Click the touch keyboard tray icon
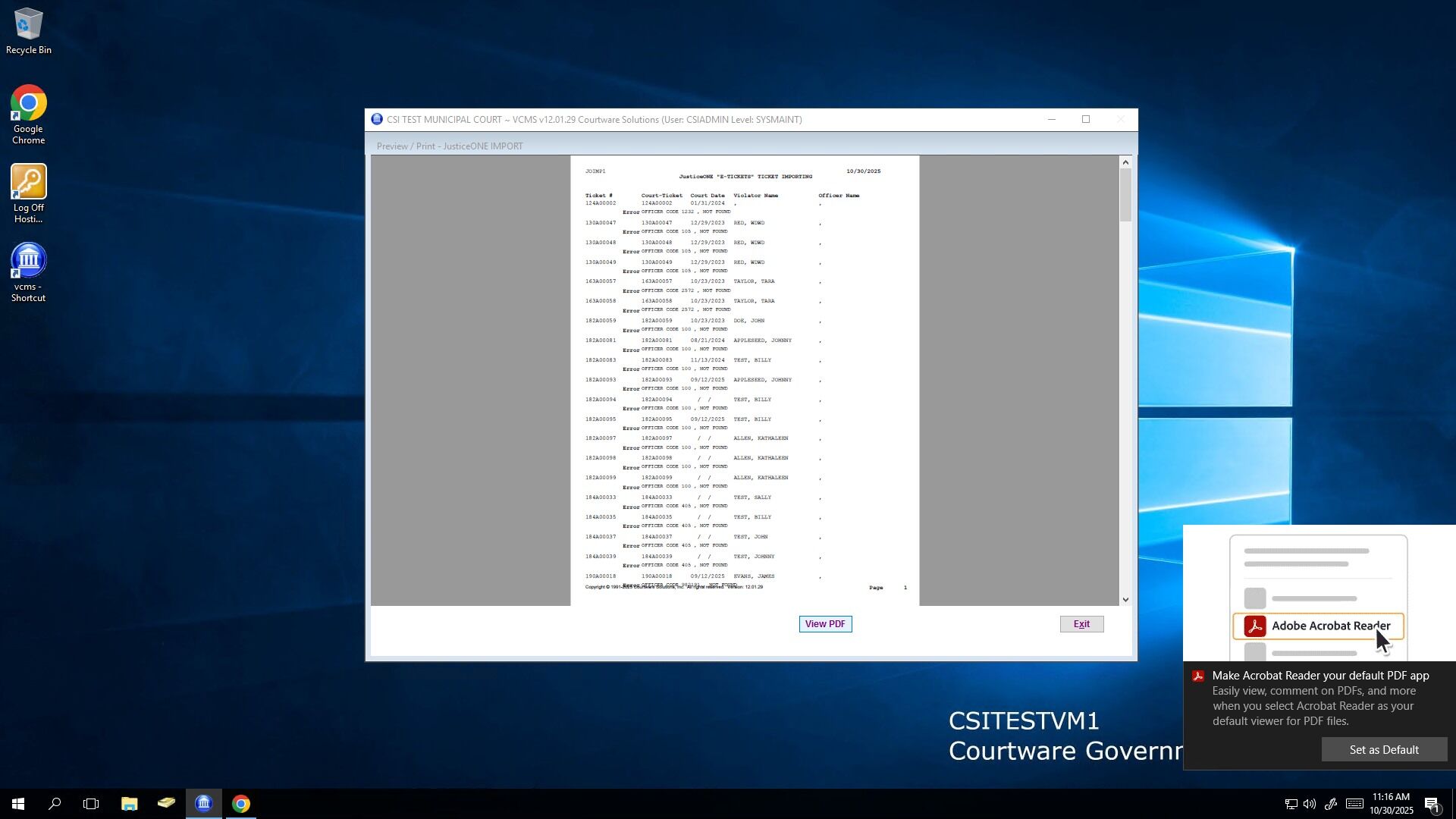 1354,804
